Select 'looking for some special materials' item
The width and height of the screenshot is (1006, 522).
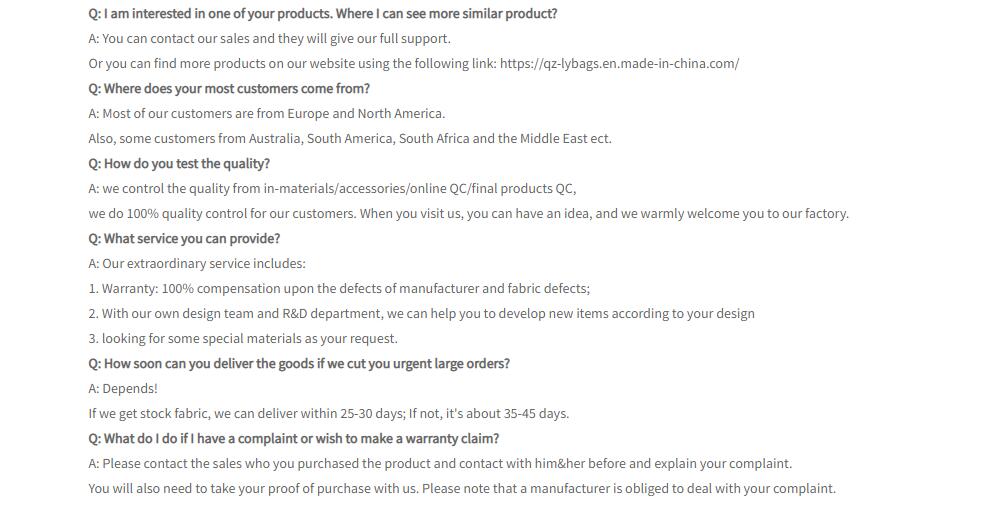point(243,339)
